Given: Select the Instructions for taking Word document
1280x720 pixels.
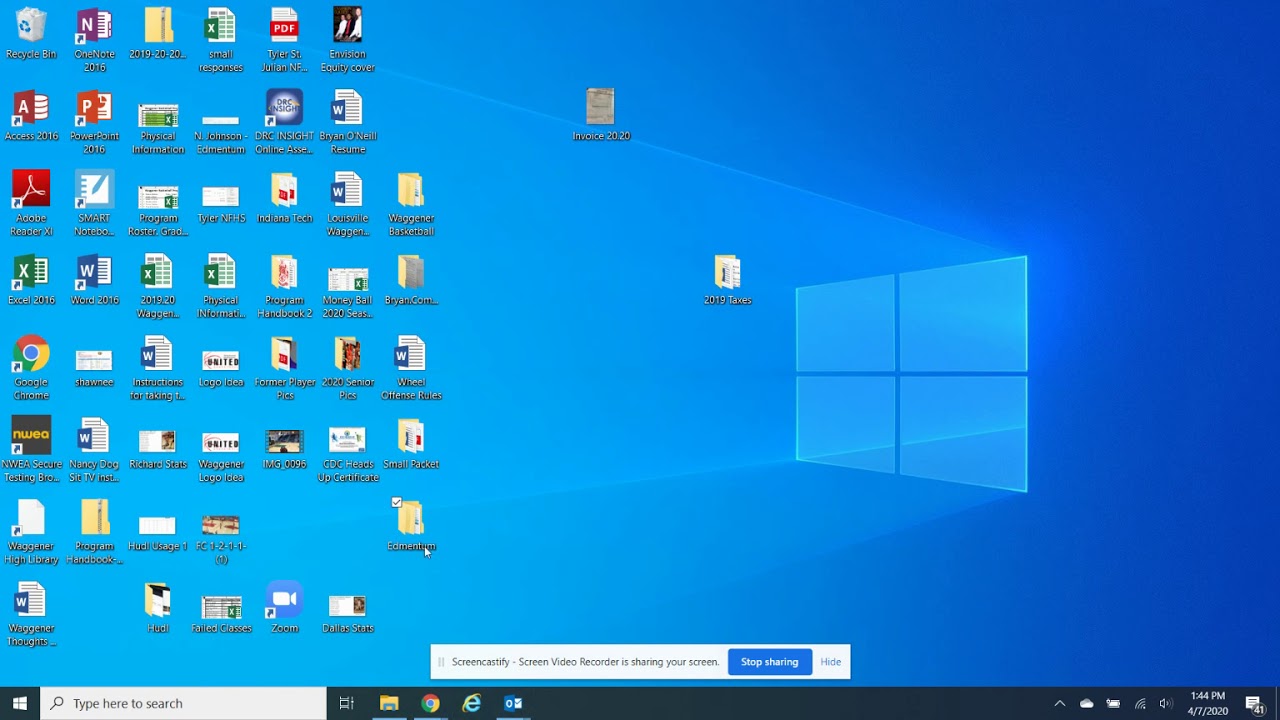Looking at the screenshot, I should pyautogui.click(x=158, y=368).
